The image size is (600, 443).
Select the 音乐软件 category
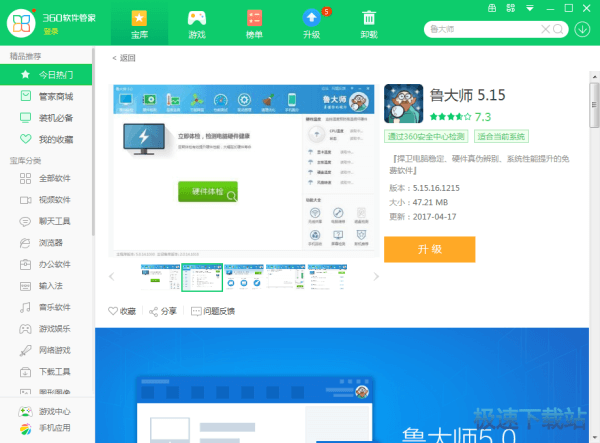[46, 307]
